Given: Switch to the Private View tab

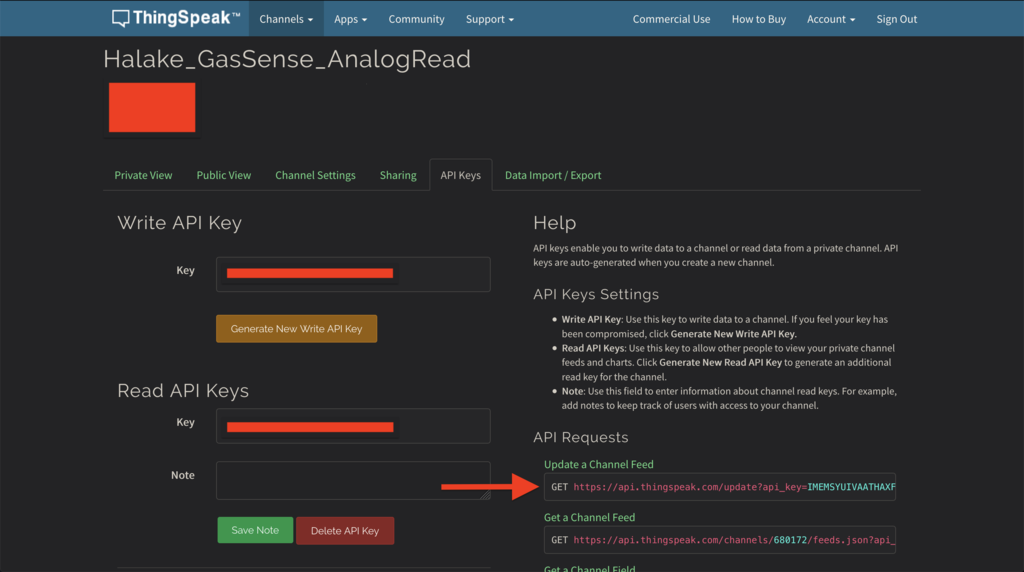Looking at the screenshot, I should pyautogui.click(x=143, y=175).
